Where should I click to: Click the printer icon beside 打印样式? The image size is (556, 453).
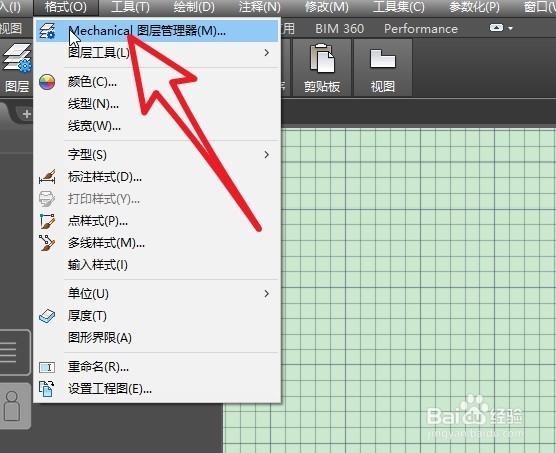point(47,199)
